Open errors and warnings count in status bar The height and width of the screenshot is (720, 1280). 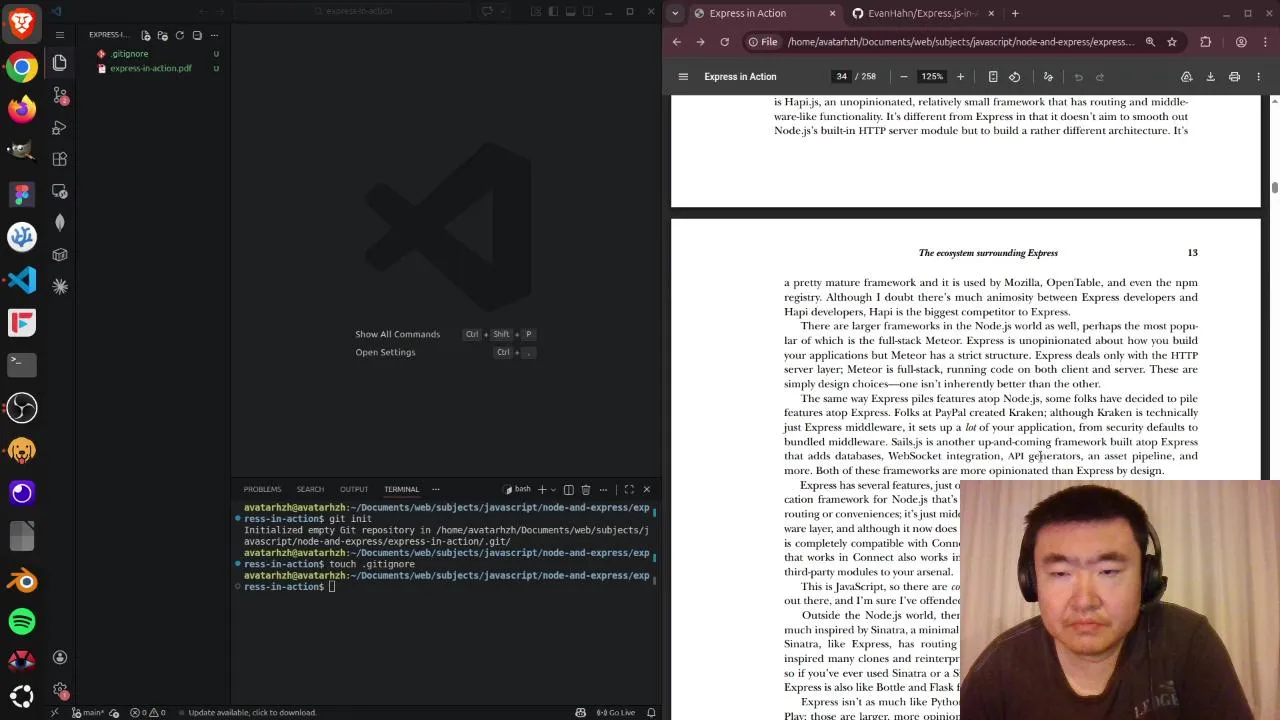147,712
